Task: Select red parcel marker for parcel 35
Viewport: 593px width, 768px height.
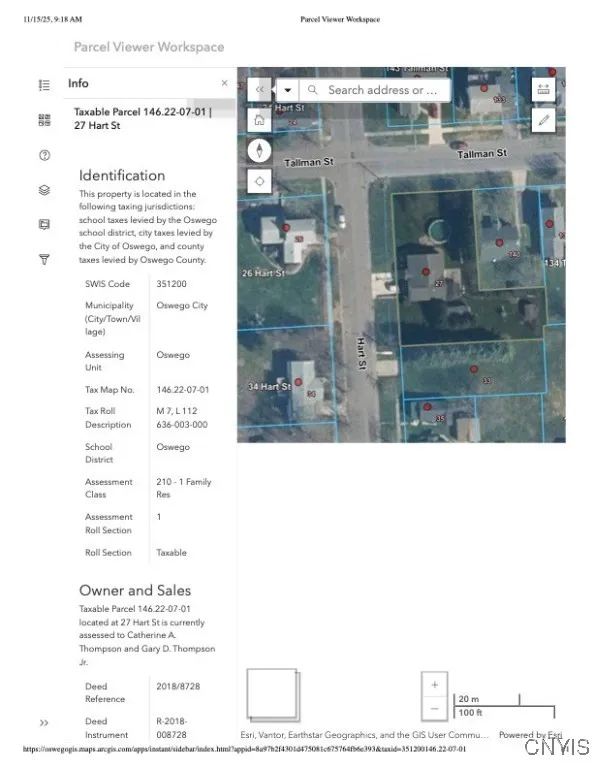Action: [427, 407]
